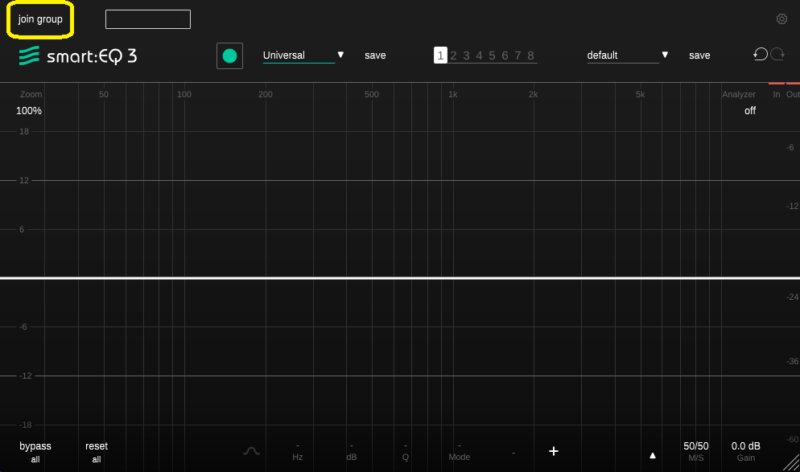Switch to state slot 4

(x=479, y=56)
